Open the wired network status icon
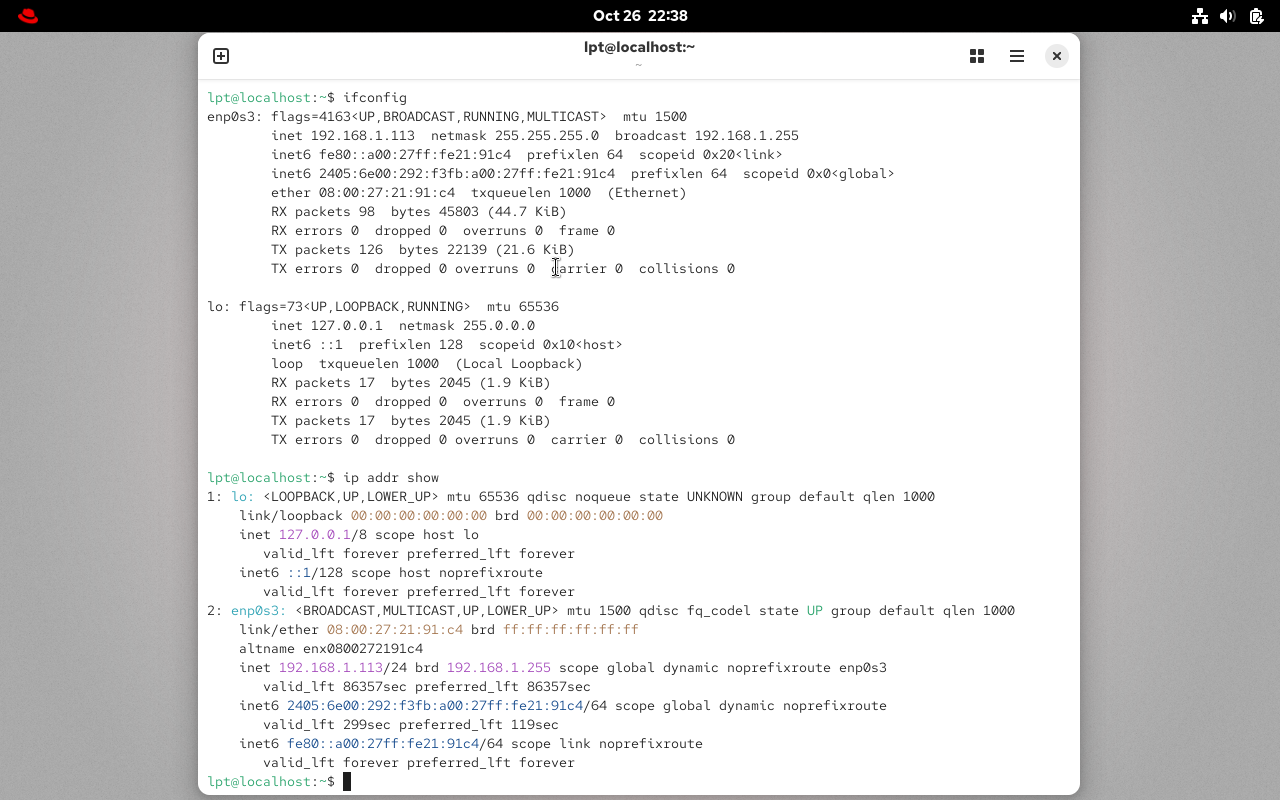The width and height of the screenshot is (1280, 800). [x=1200, y=16]
